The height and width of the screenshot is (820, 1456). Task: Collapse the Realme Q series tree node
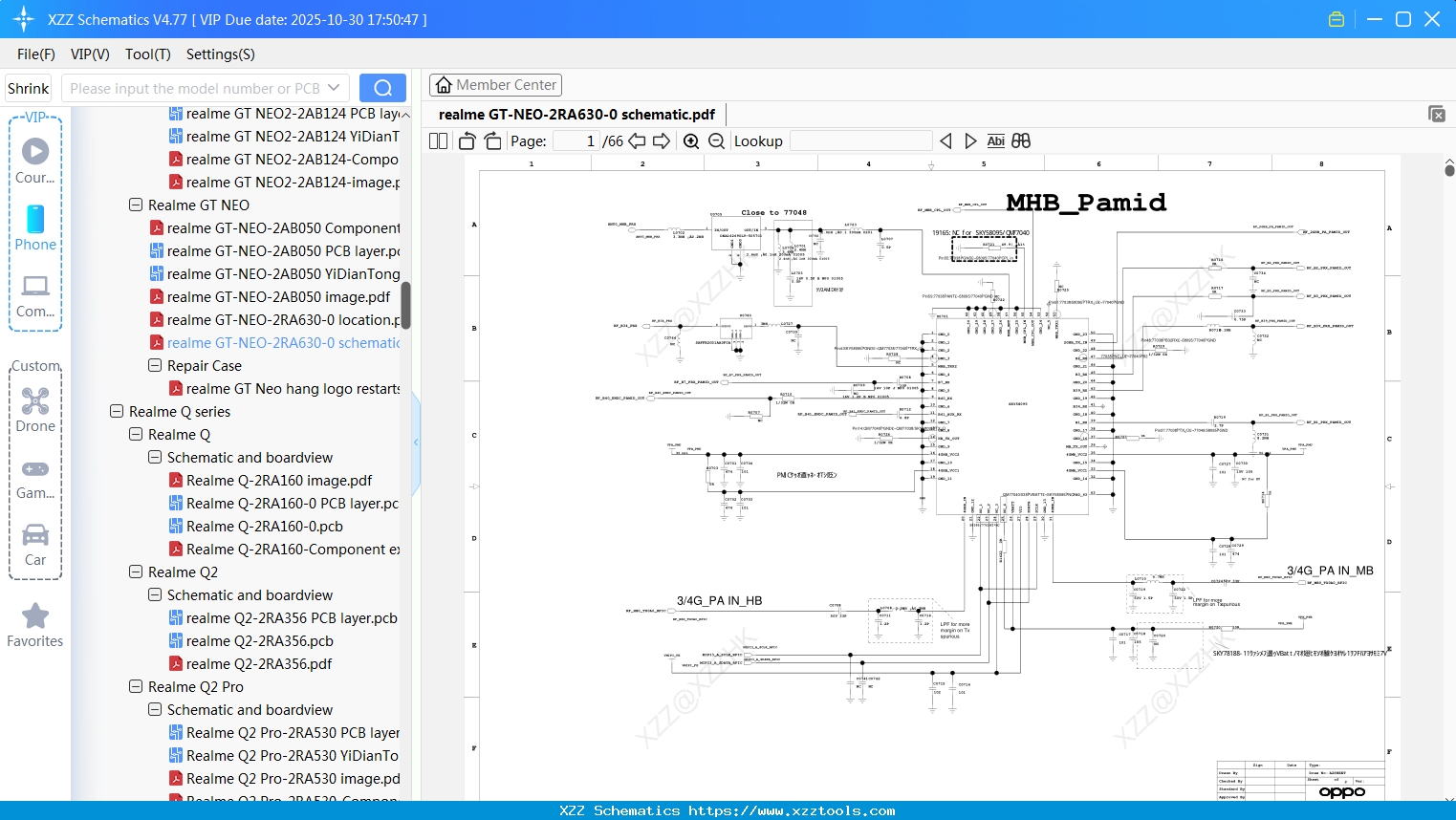click(116, 411)
